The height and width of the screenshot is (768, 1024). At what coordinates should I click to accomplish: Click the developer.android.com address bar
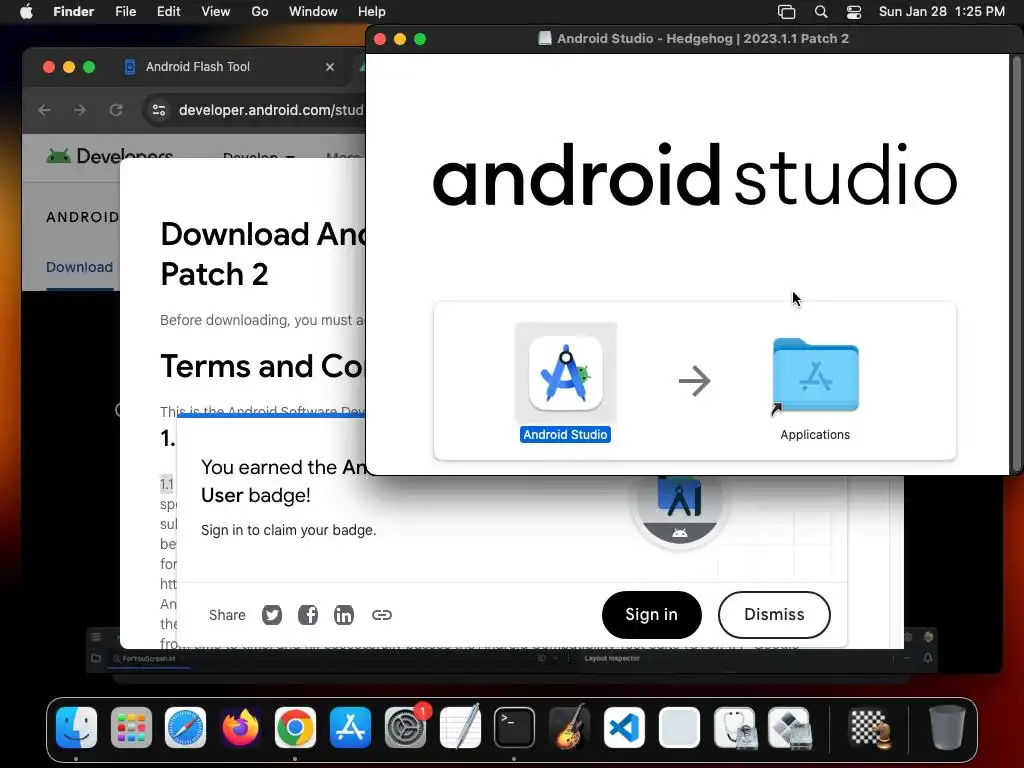click(270, 110)
